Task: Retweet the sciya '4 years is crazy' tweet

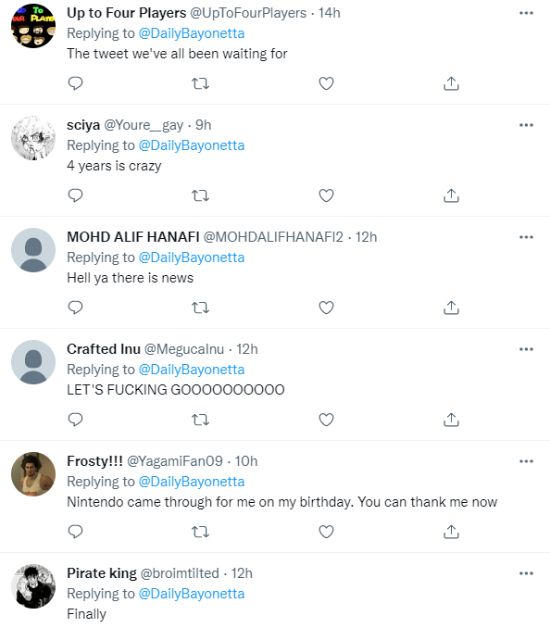Action: pyautogui.click(x=200, y=195)
